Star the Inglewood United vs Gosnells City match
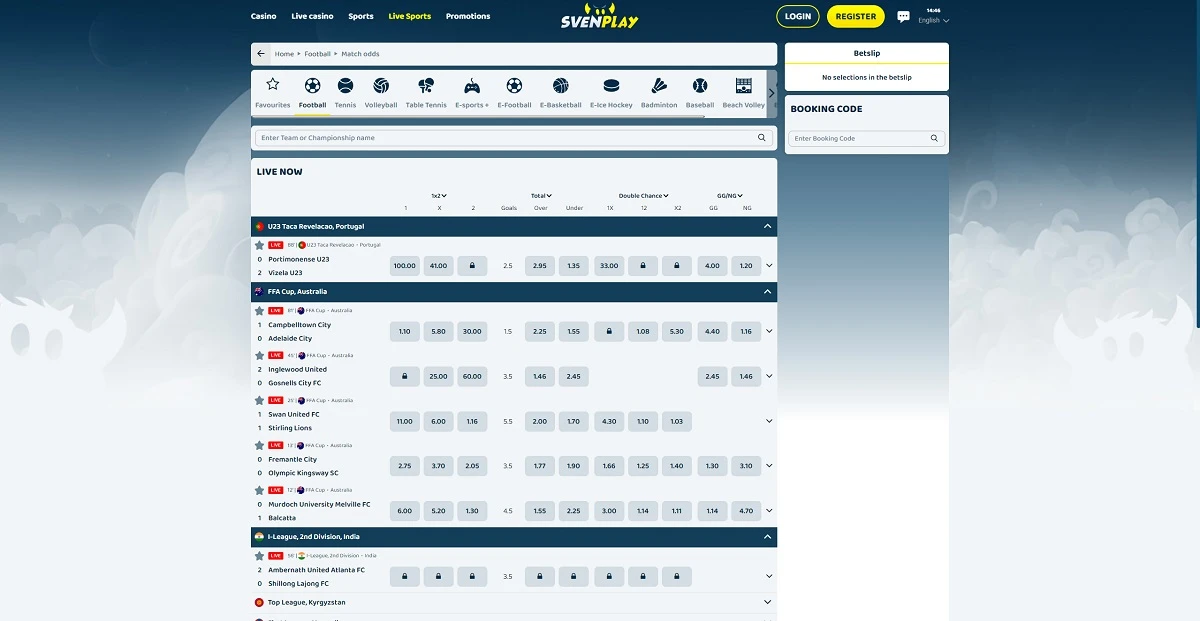Image resolution: width=1200 pixels, height=621 pixels. click(x=260, y=356)
